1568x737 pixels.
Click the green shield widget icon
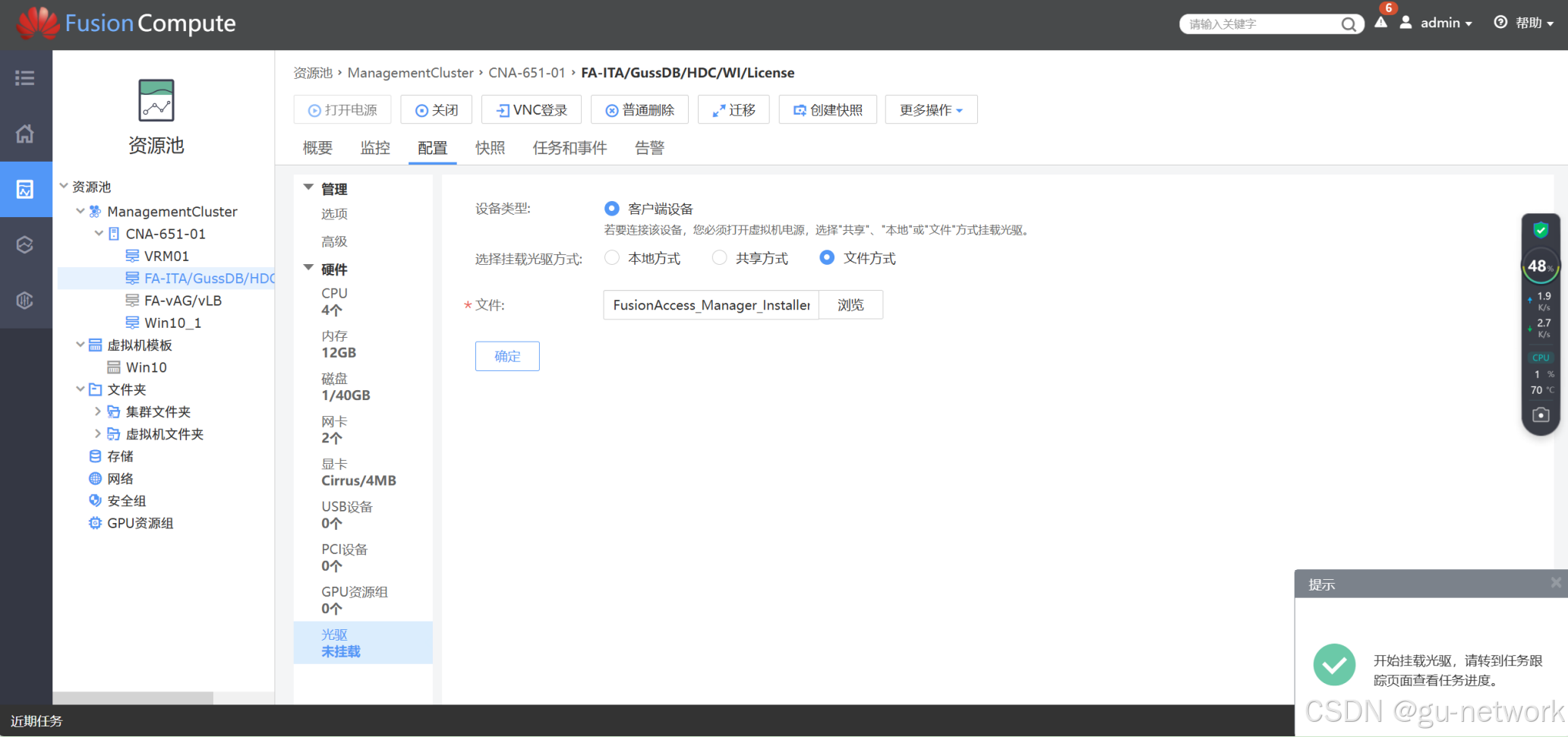coord(1541,229)
